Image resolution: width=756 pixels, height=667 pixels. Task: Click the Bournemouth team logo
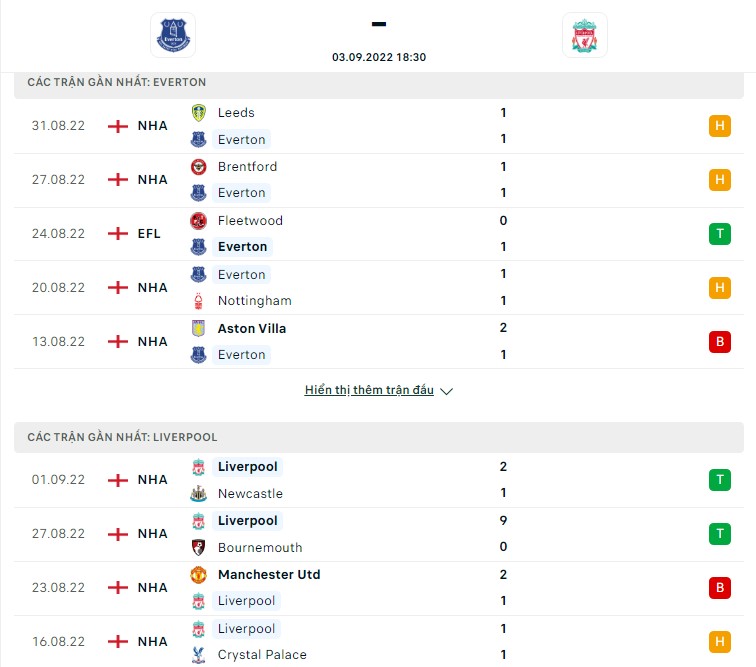[x=198, y=548]
